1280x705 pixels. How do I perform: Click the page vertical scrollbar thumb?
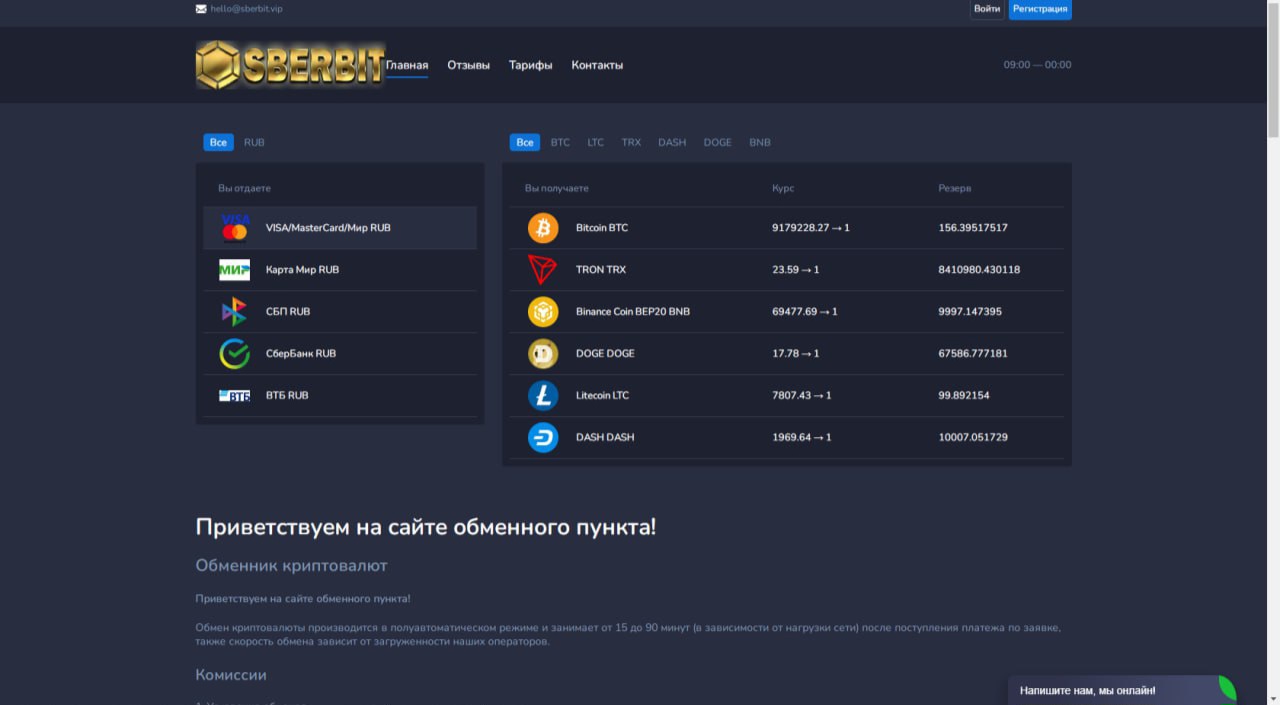point(1273,70)
